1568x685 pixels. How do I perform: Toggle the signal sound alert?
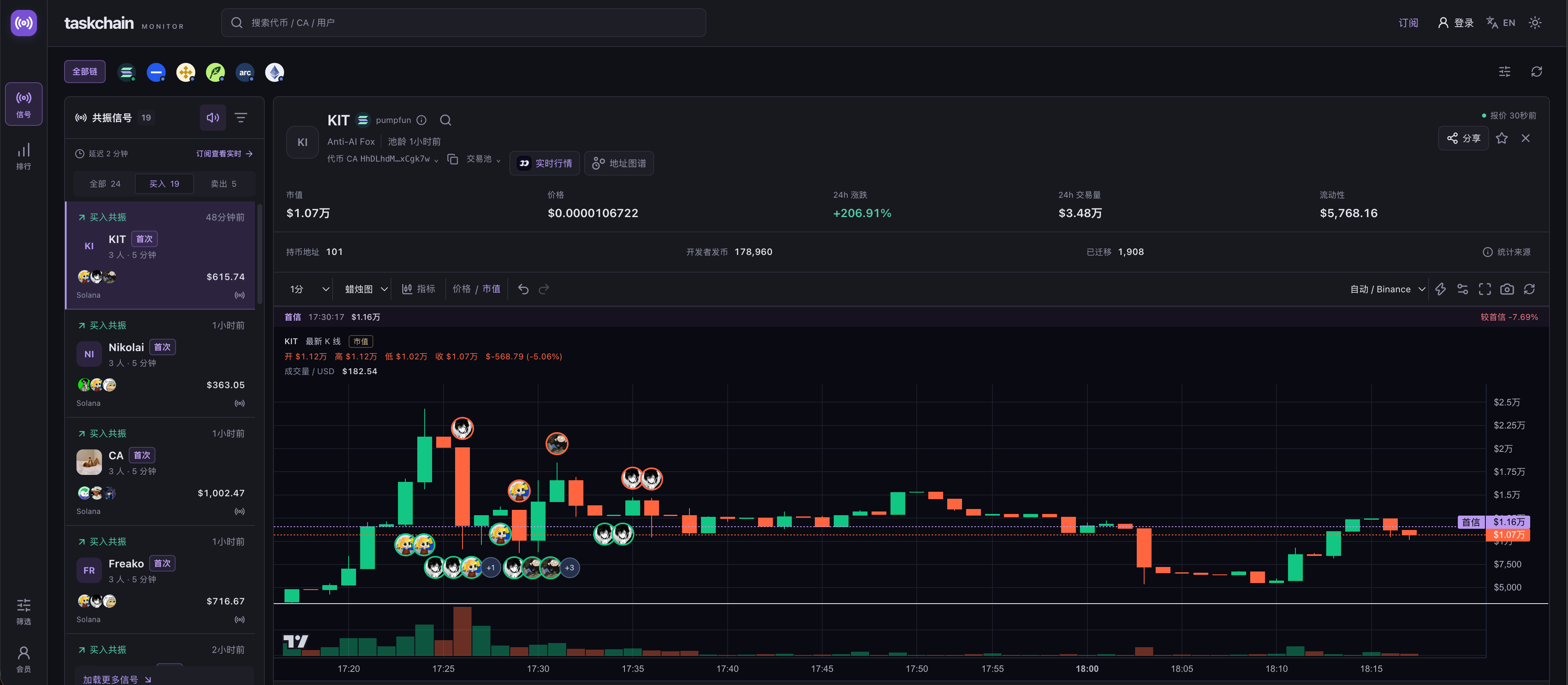tap(213, 118)
